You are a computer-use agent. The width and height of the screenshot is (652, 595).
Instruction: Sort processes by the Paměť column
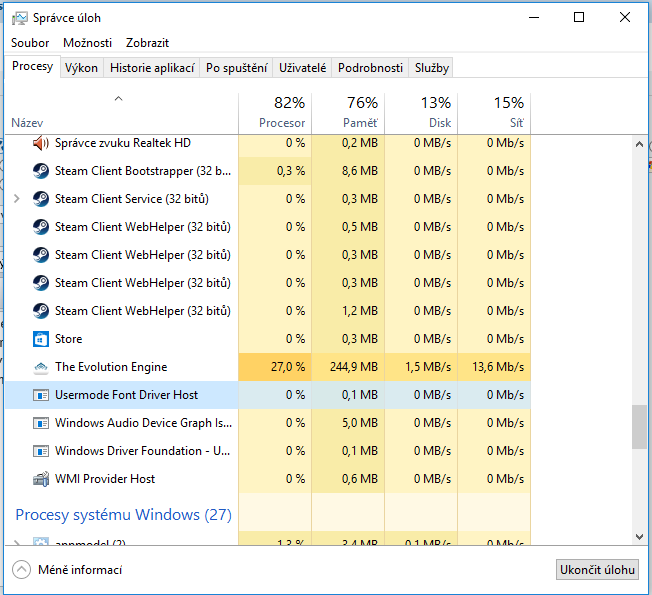348,112
